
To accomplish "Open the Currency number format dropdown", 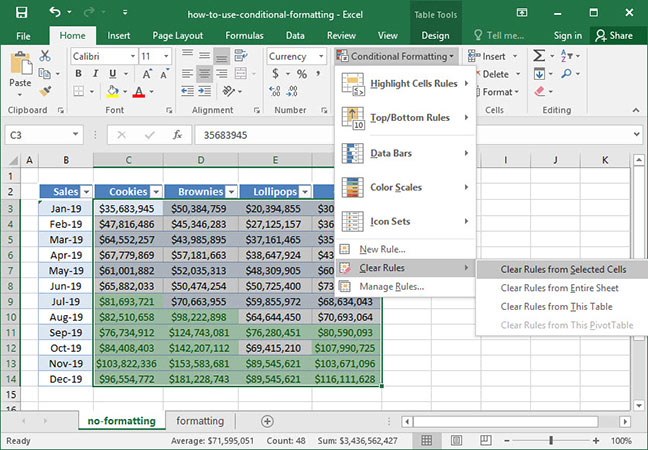I will click(321, 56).
